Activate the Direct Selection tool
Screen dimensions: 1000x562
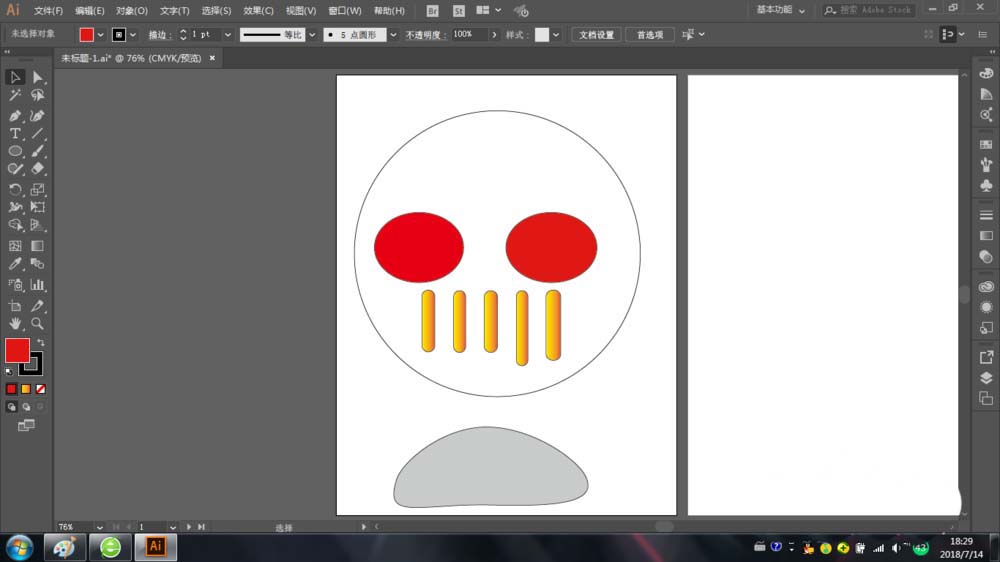pyautogui.click(x=37, y=77)
